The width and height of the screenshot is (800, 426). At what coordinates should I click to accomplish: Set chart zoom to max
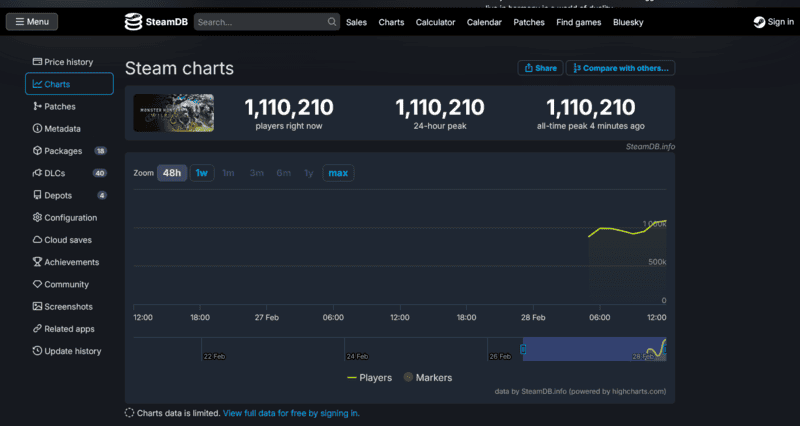pyautogui.click(x=338, y=173)
